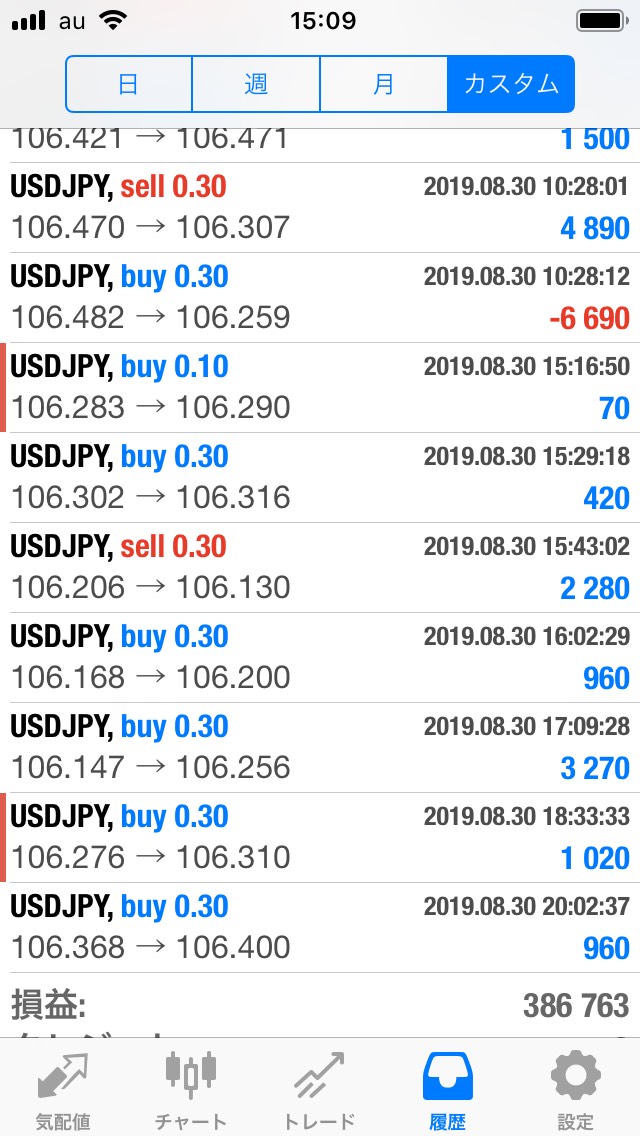The image size is (640, 1136).
Task: Tap the 損益 profit total row
Action: click(320, 1005)
